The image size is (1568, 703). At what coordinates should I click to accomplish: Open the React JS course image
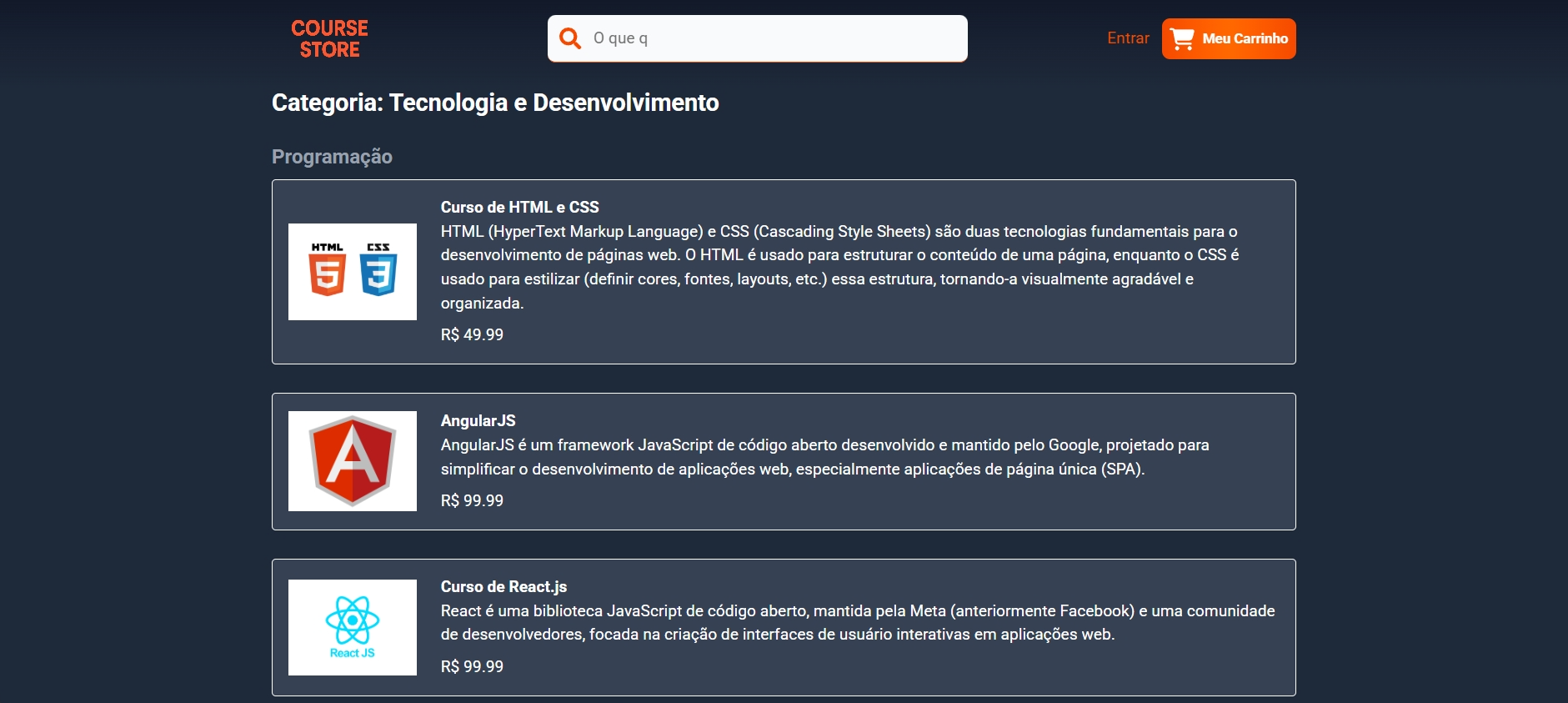click(353, 627)
